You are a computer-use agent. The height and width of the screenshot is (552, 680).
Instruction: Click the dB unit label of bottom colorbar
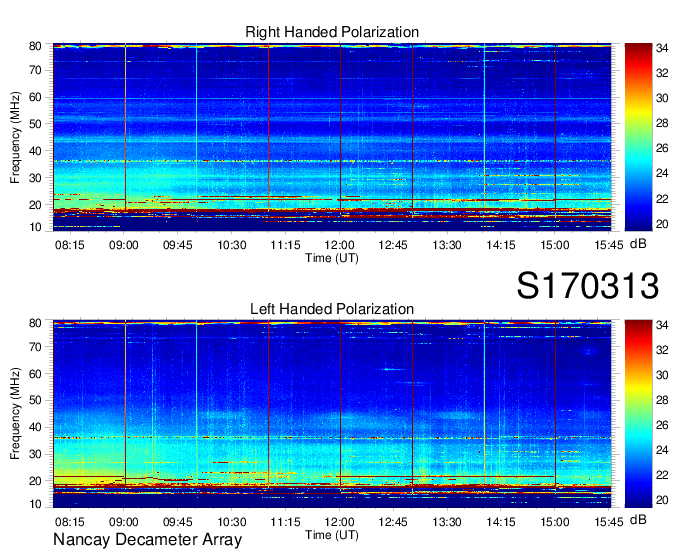coord(638,519)
